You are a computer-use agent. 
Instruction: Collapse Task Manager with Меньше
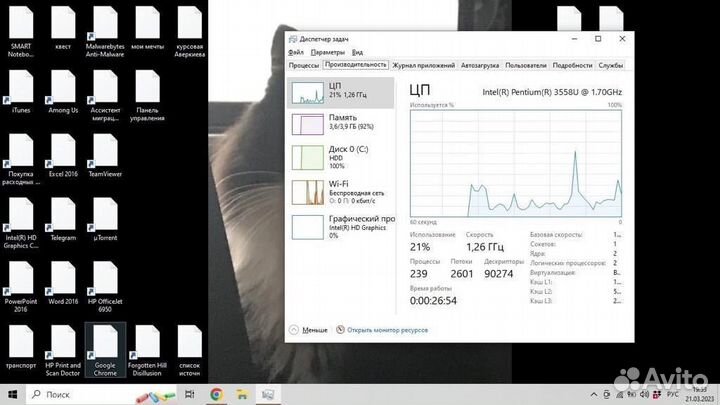[x=309, y=330]
